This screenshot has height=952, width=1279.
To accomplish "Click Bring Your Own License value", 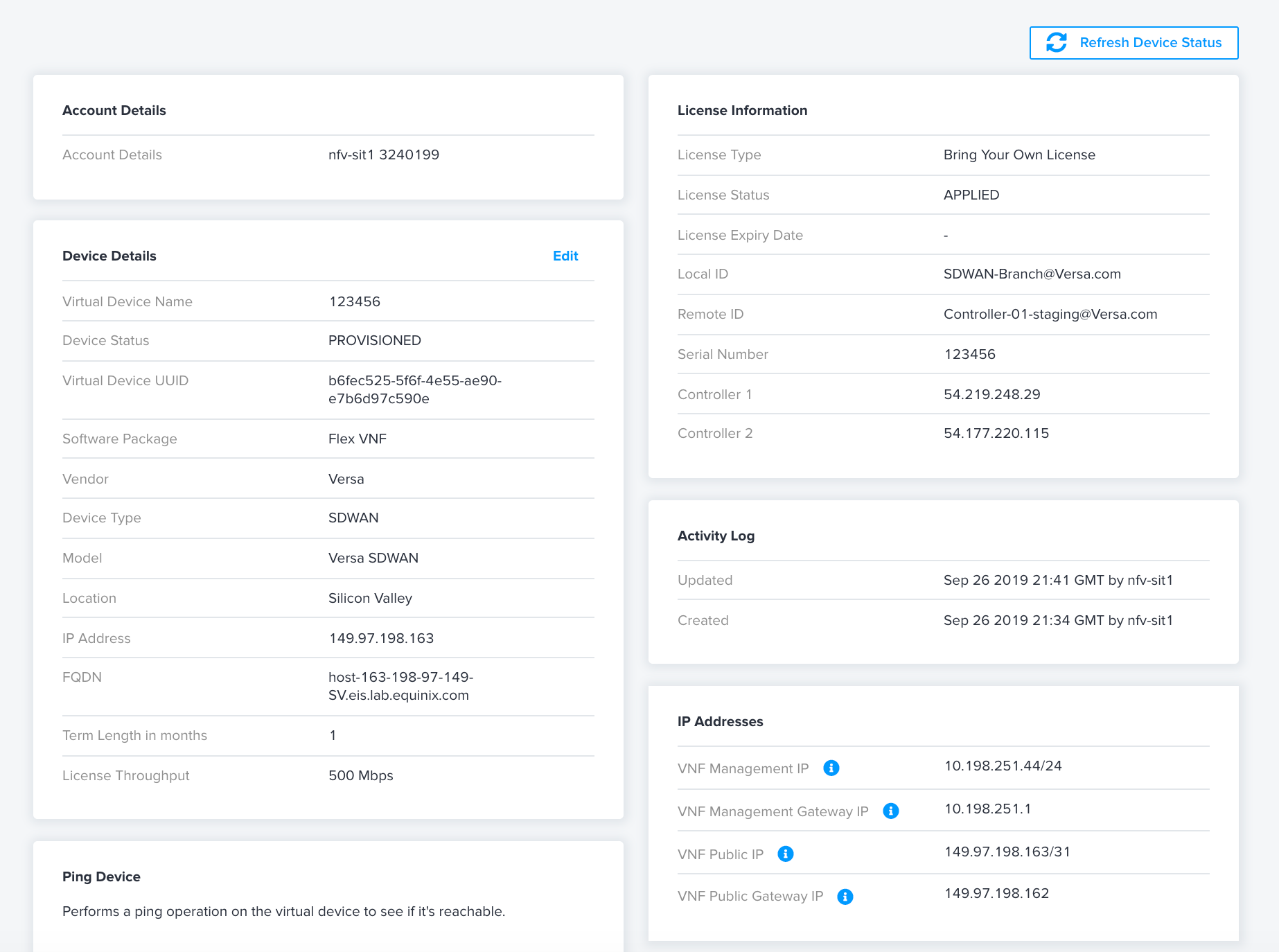I will 1019,155.
